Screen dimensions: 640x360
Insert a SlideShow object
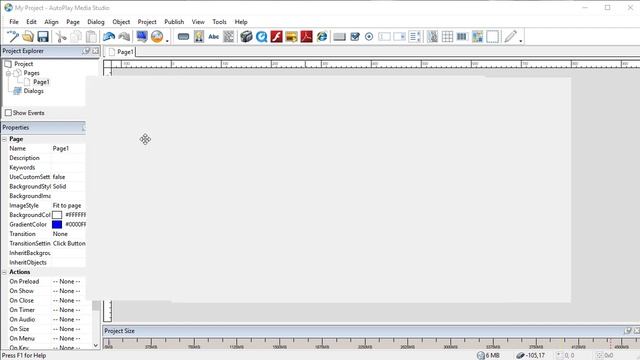291,37
